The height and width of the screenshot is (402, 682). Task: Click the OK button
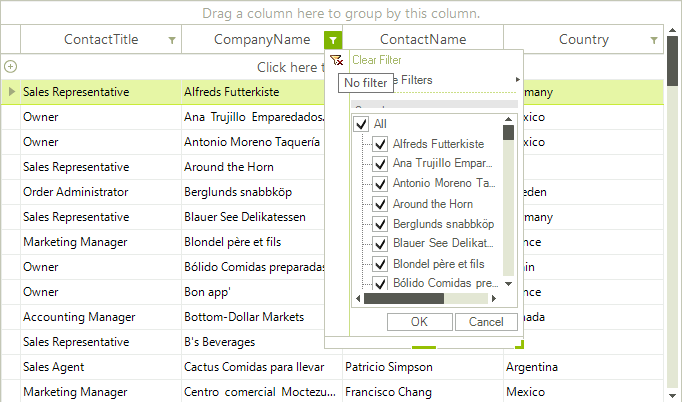point(419,322)
